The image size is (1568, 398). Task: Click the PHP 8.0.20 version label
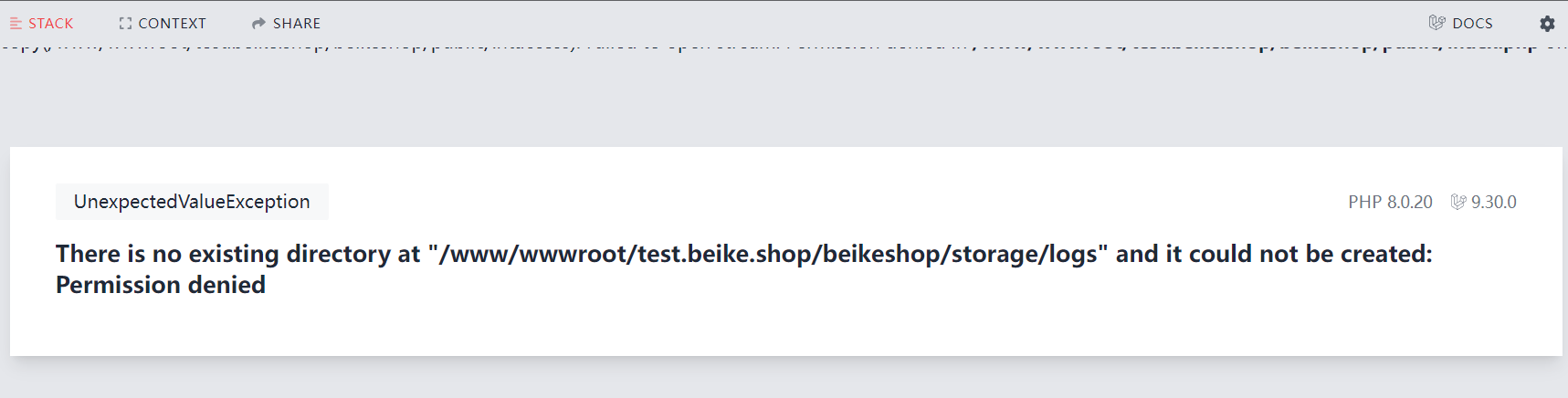pos(1390,202)
